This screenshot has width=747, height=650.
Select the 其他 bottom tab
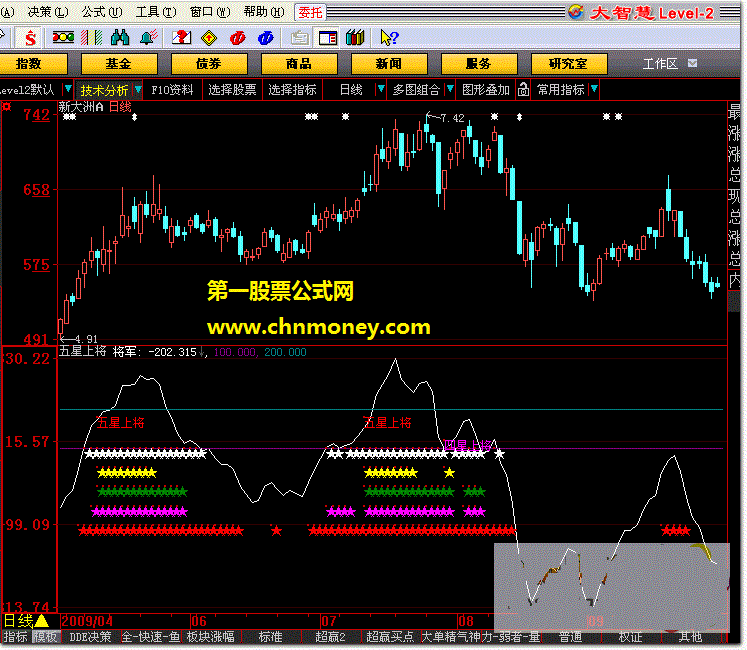click(690, 637)
